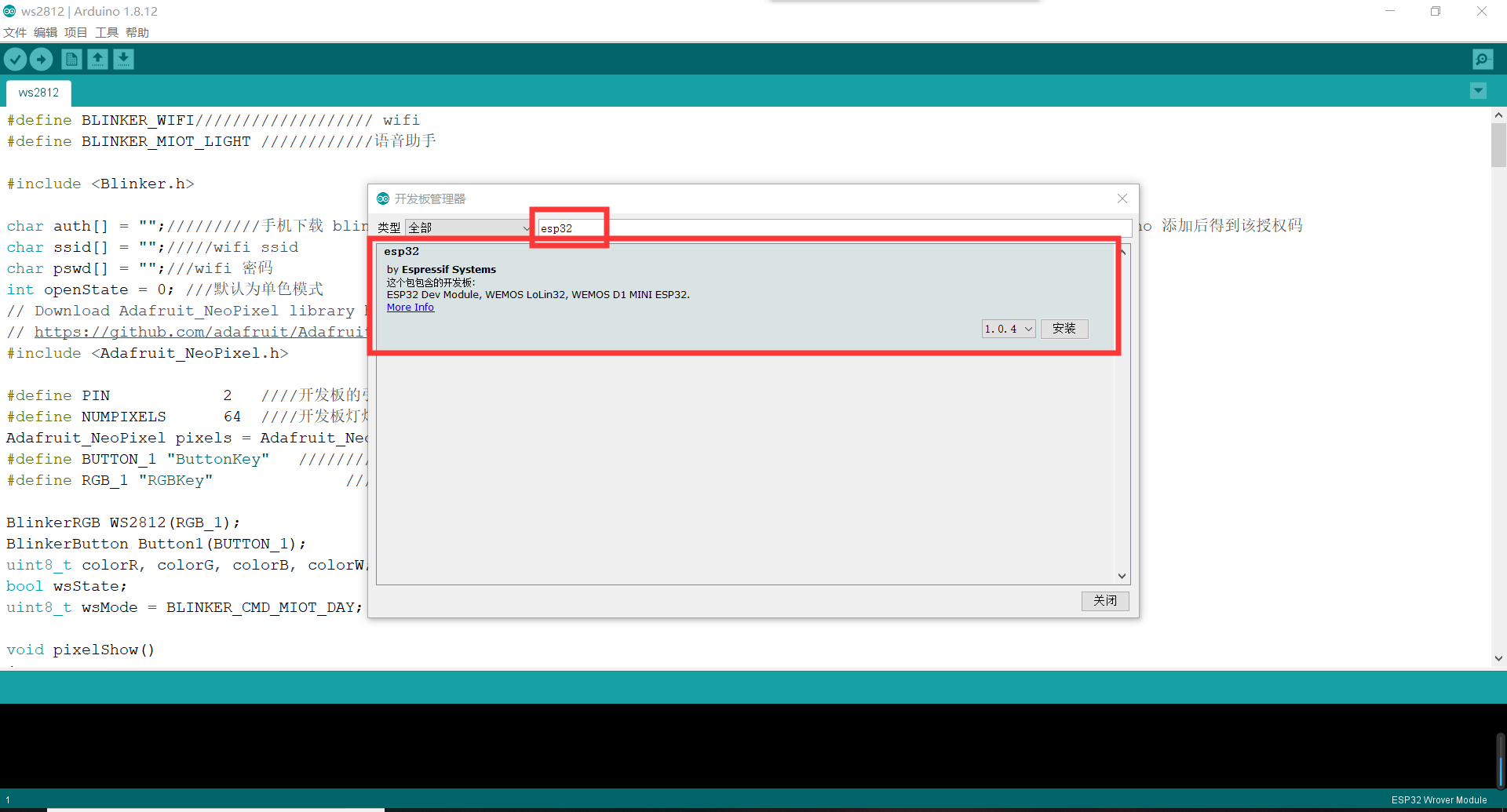1507x812 pixels.
Task: Open the 类型 全部 type filter dropdown
Action: pos(469,228)
